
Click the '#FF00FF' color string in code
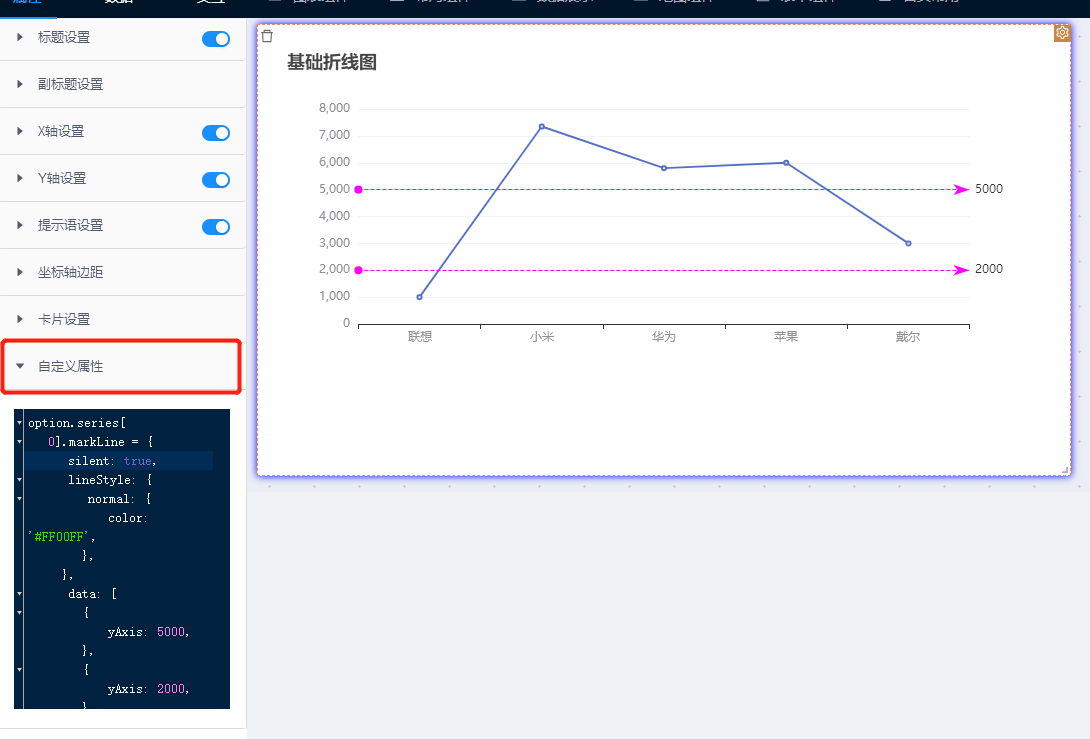61,537
